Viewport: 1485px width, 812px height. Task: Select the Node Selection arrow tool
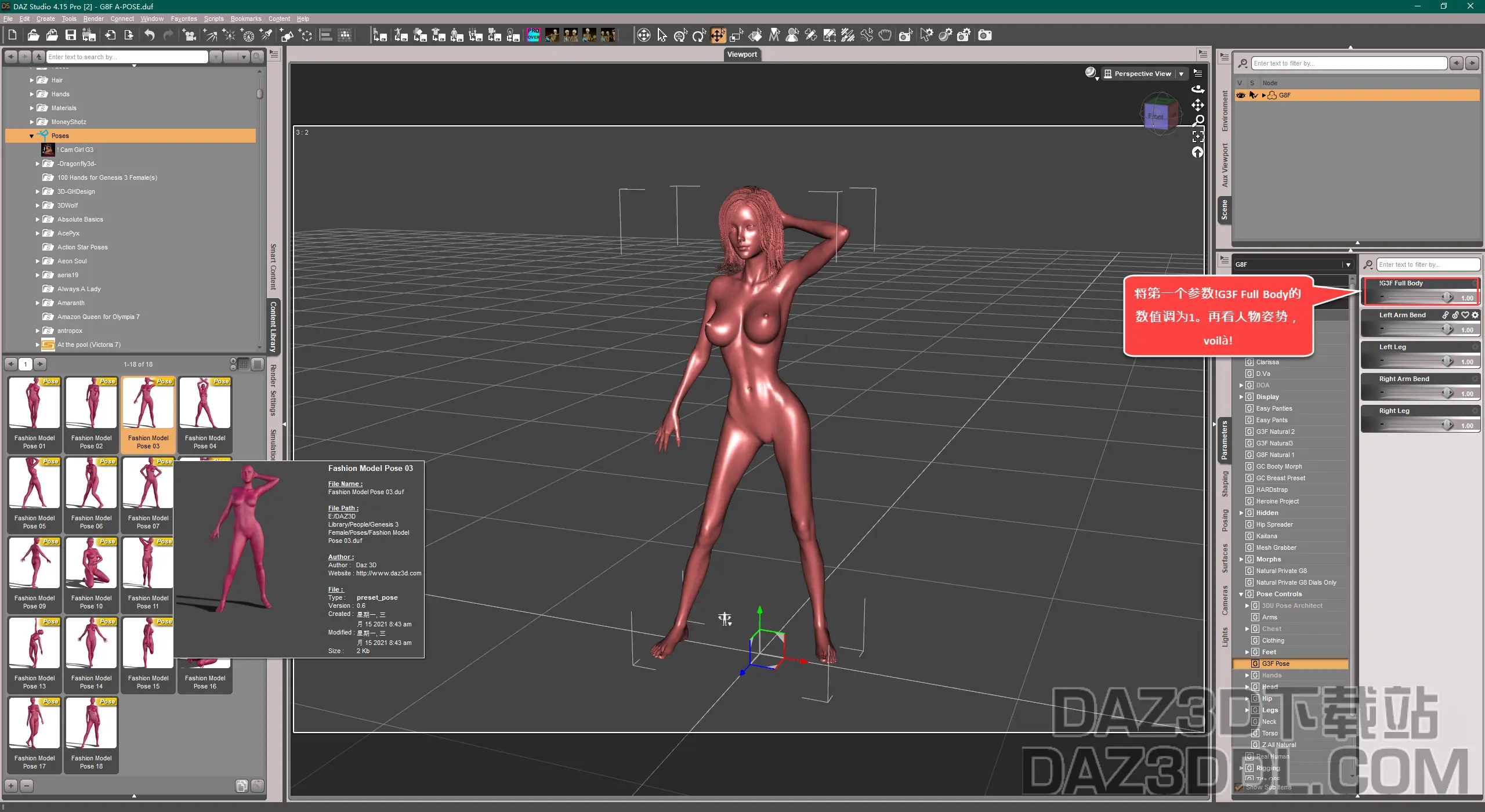point(662,35)
